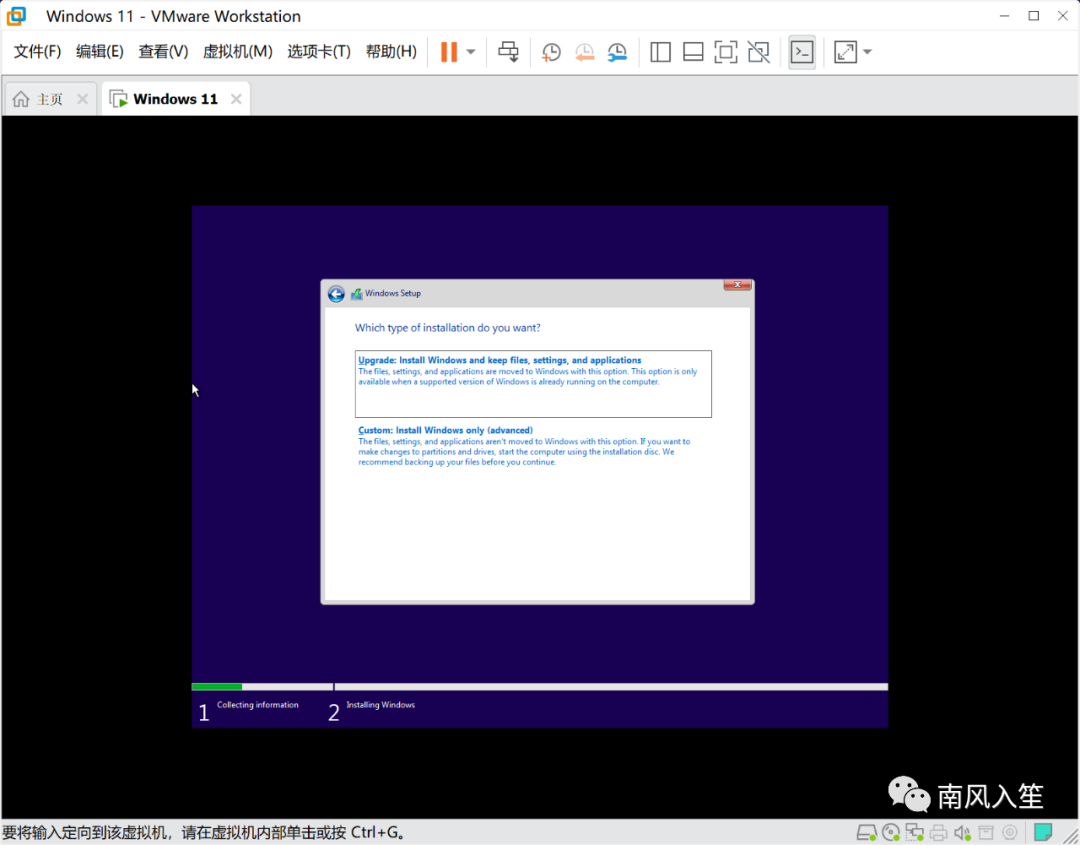Expand the stretch display options arrow
Image resolution: width=1080 pixels, height=845 pixels.
867,52
